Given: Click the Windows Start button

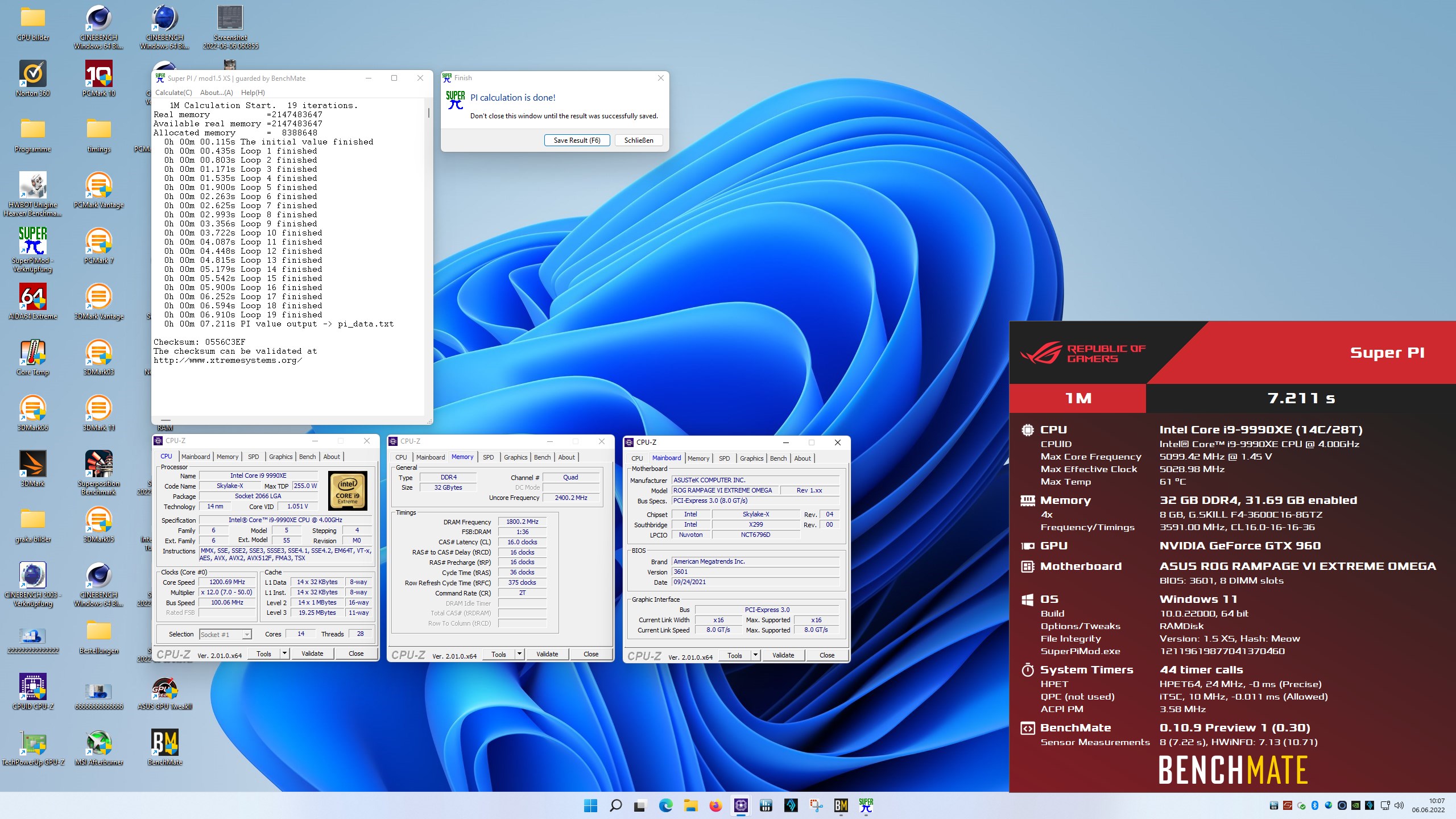Looking at the screenshot, I should point(591,805).
